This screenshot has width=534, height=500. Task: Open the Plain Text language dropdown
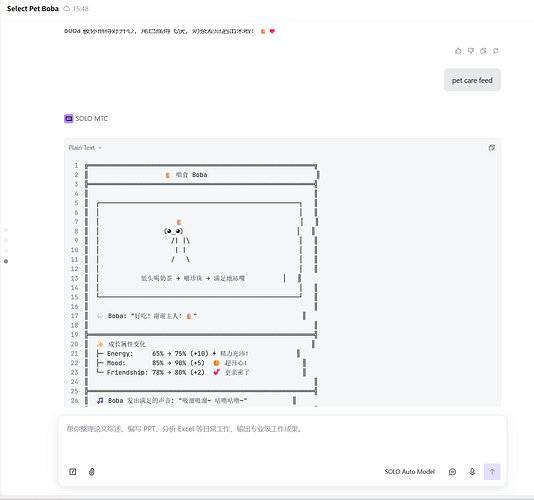(85, 147)
